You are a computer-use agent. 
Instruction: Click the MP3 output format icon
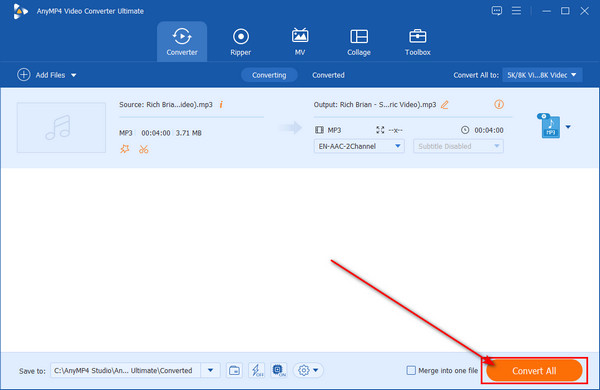tap(549, 126)
